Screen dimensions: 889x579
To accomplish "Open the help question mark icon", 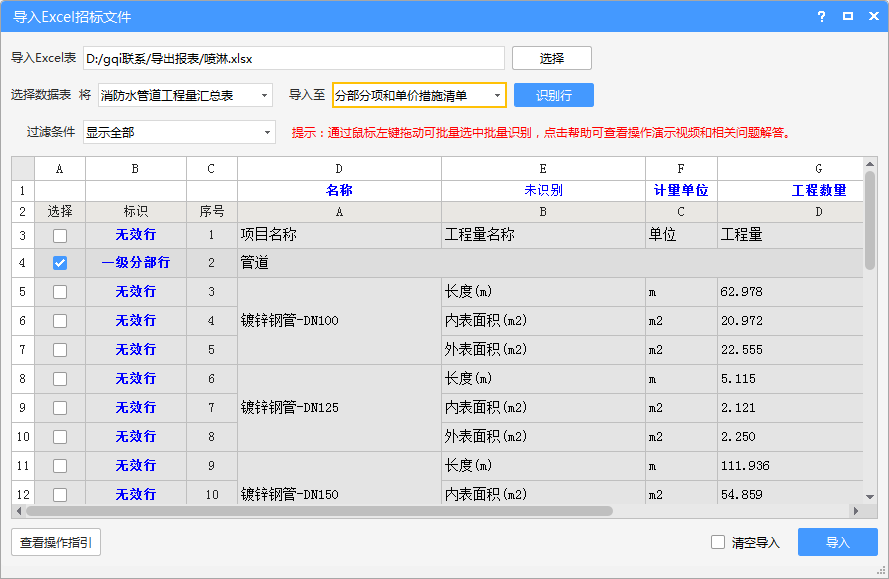I will 822,16.
